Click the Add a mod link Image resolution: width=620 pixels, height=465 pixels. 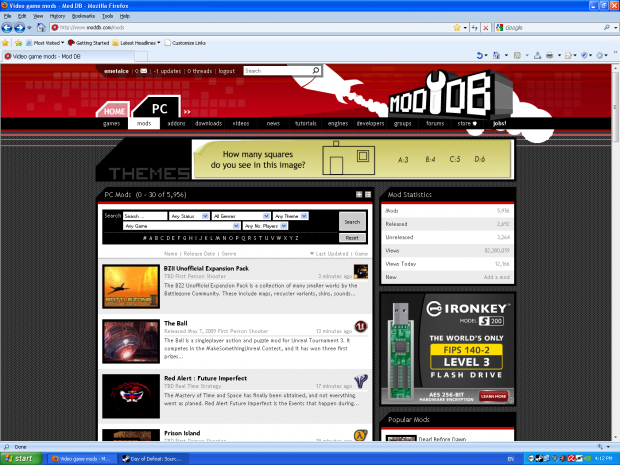(497, 277)
